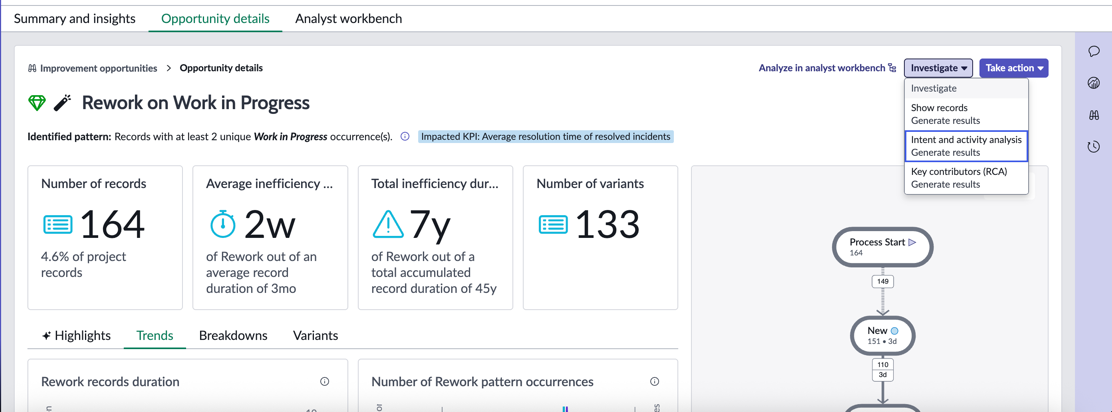Screen dimensions: 1112x412
Task: Click the green diamond icon by title
Action: (x=37, y=103)
